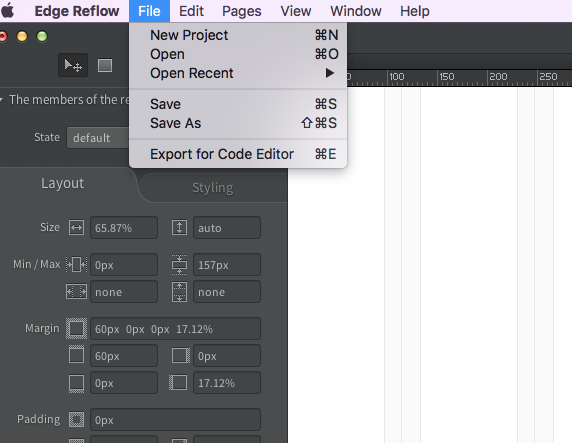Choose Open from the File menu
572x443 pixels.
[x=238, y=54]
